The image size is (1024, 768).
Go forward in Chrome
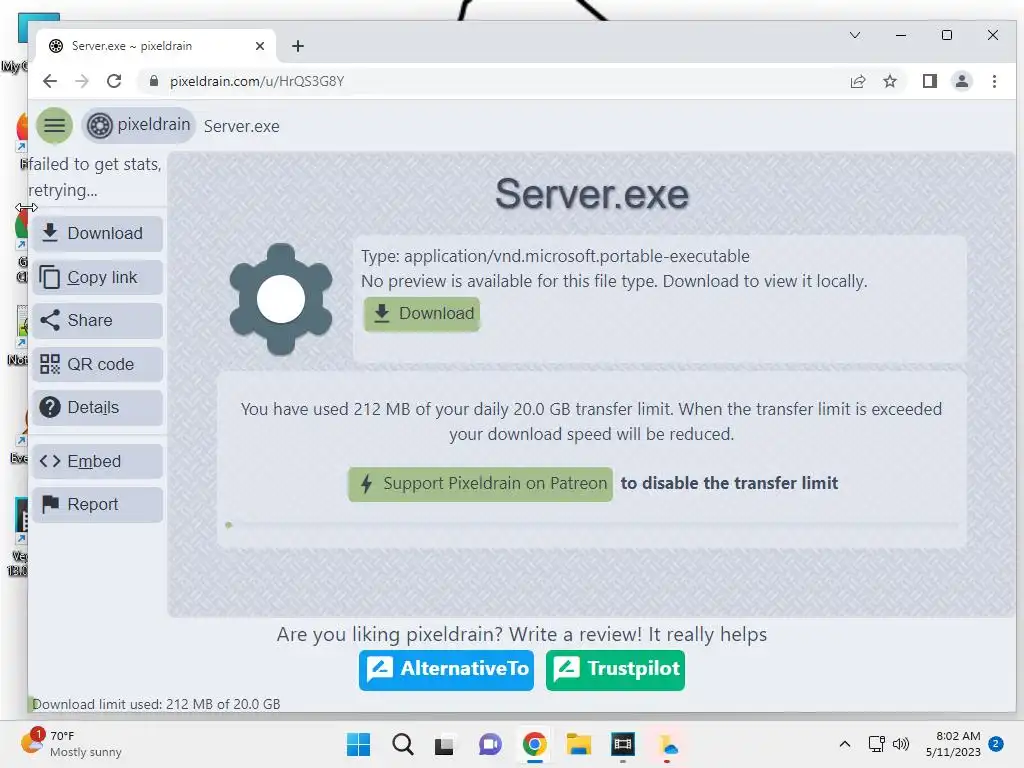coord(82,81)
